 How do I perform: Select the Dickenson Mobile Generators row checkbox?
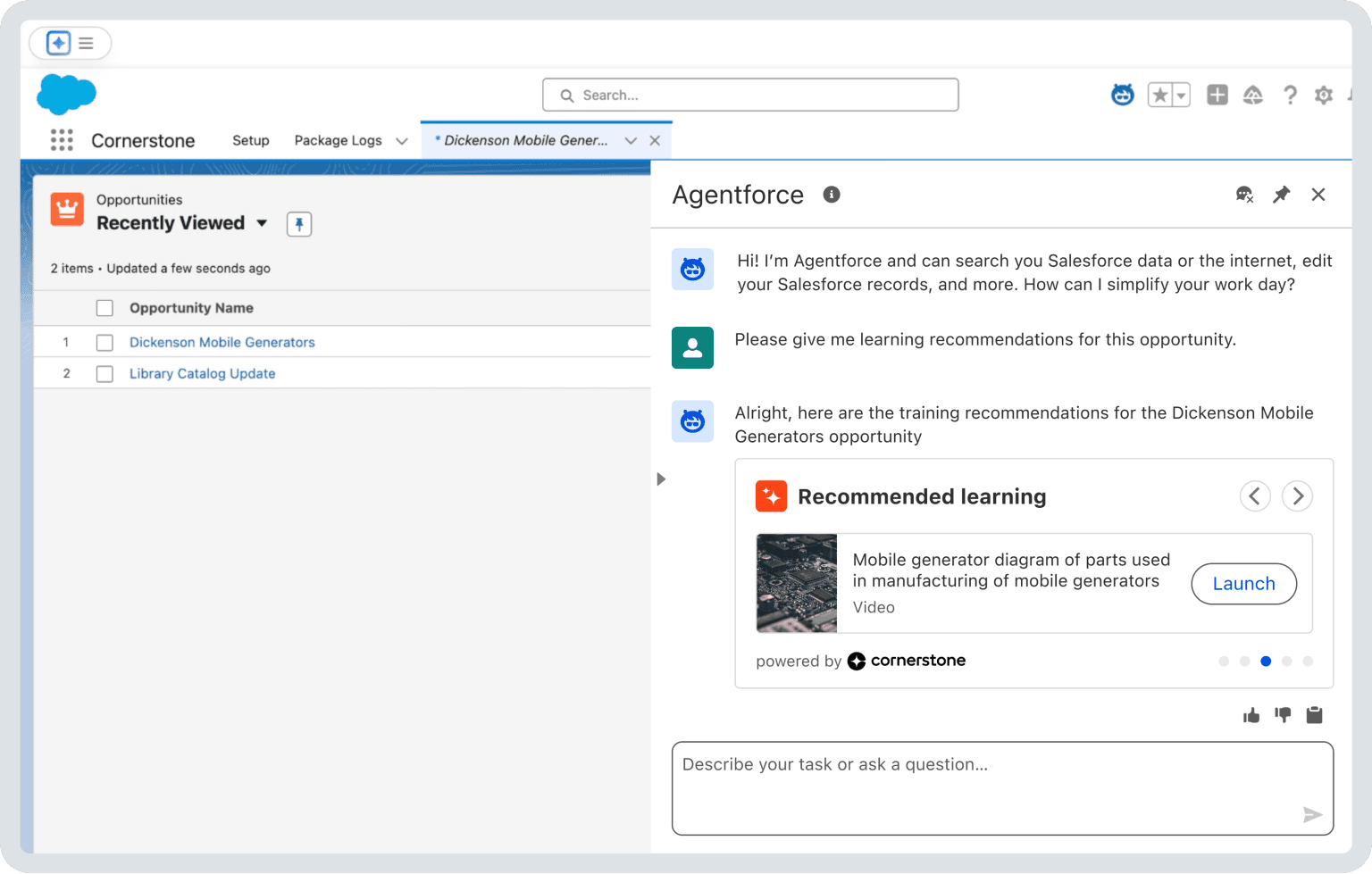coord(105,342)
